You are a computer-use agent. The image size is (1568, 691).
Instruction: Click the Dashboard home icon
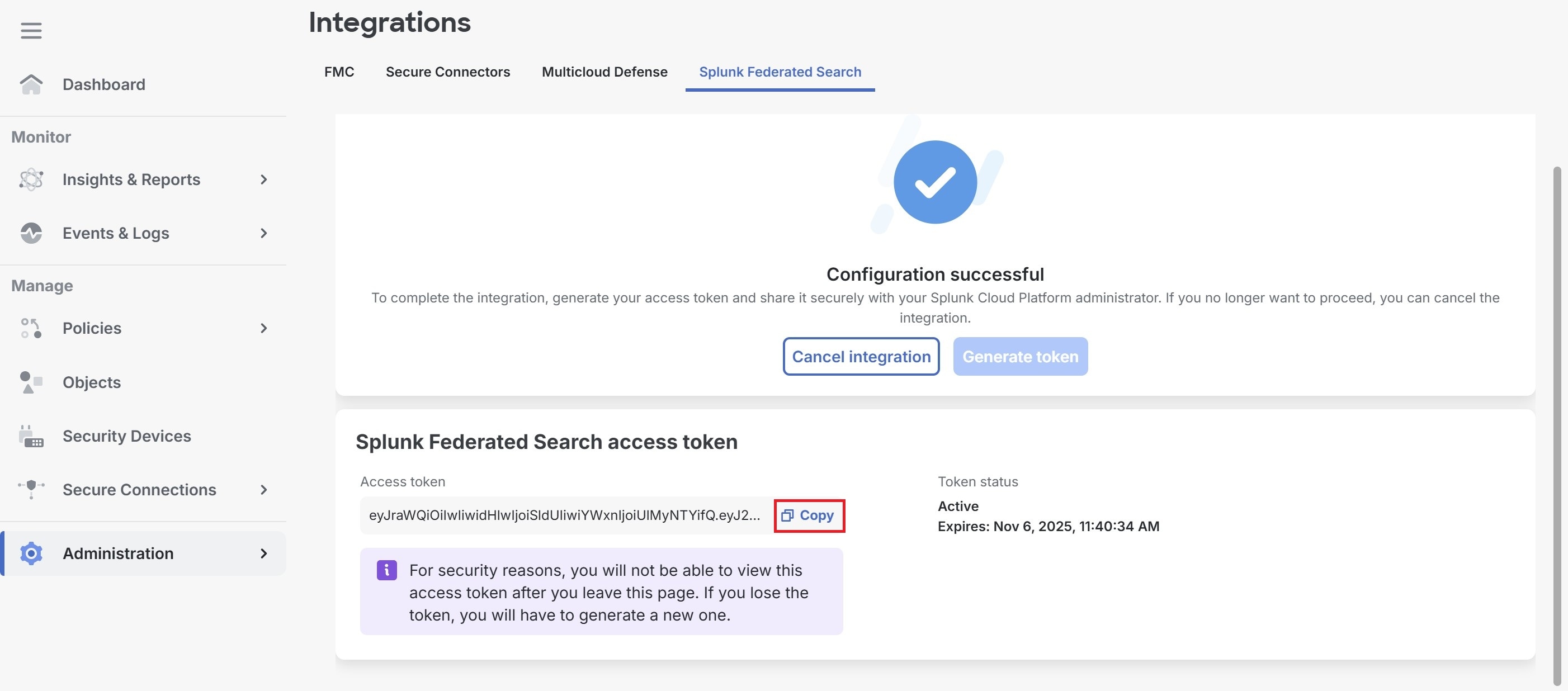click(31, 84)
